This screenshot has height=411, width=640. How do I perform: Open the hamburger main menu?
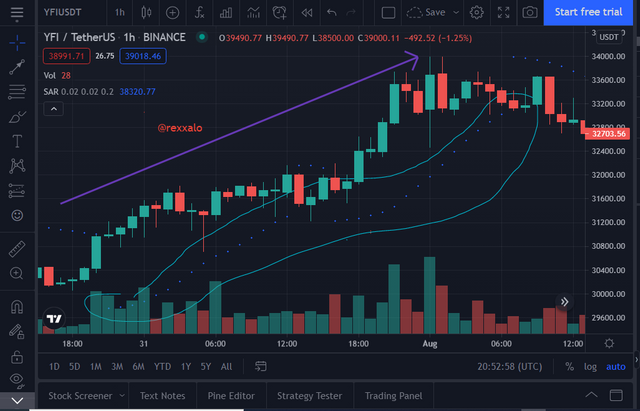[x=17, y=13]
